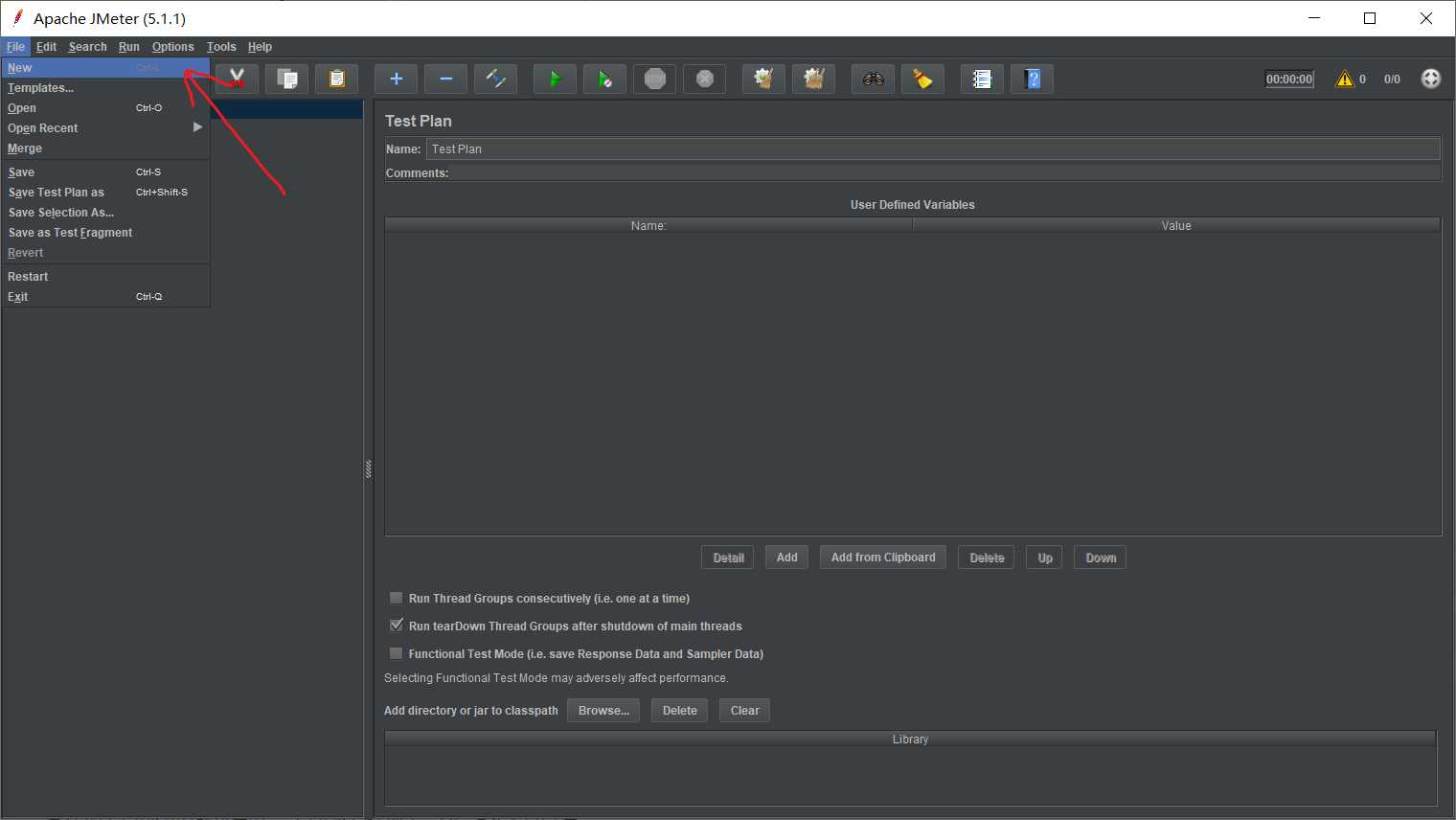This screenshot has width=1456, height=820.
Task: Click the Clear All icon
Action: pyautogui.click(x=813, y=79)
